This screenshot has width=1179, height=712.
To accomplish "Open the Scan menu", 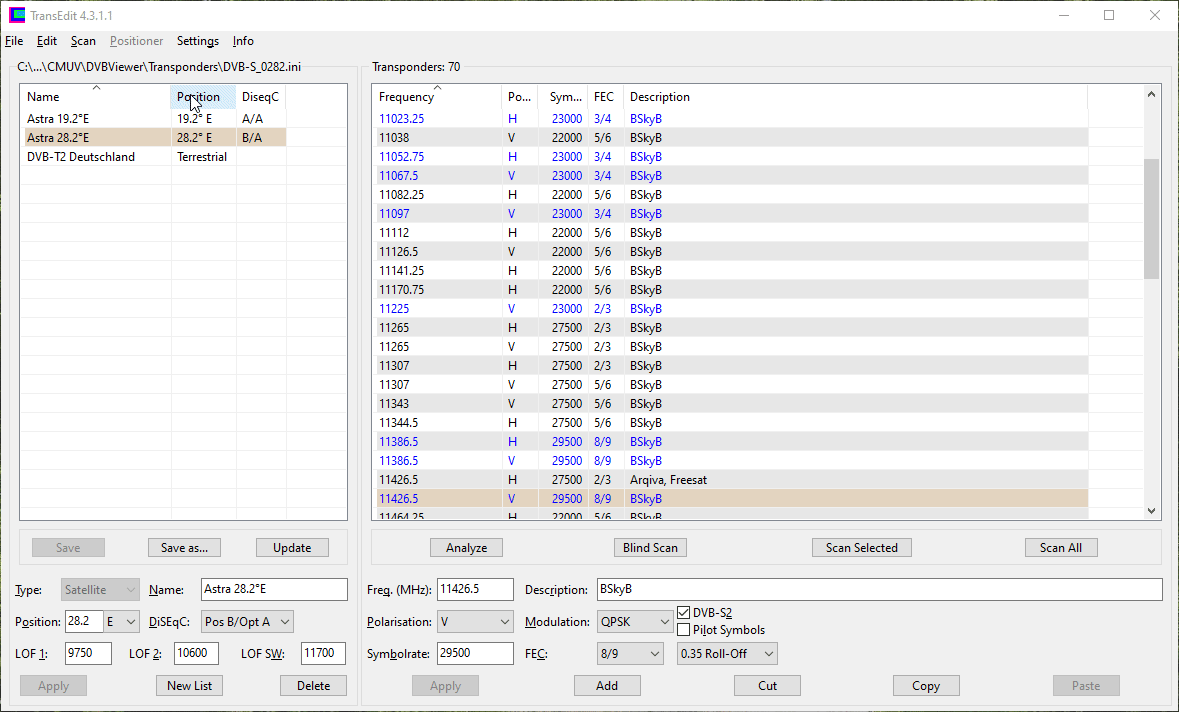I will [83, 41].
